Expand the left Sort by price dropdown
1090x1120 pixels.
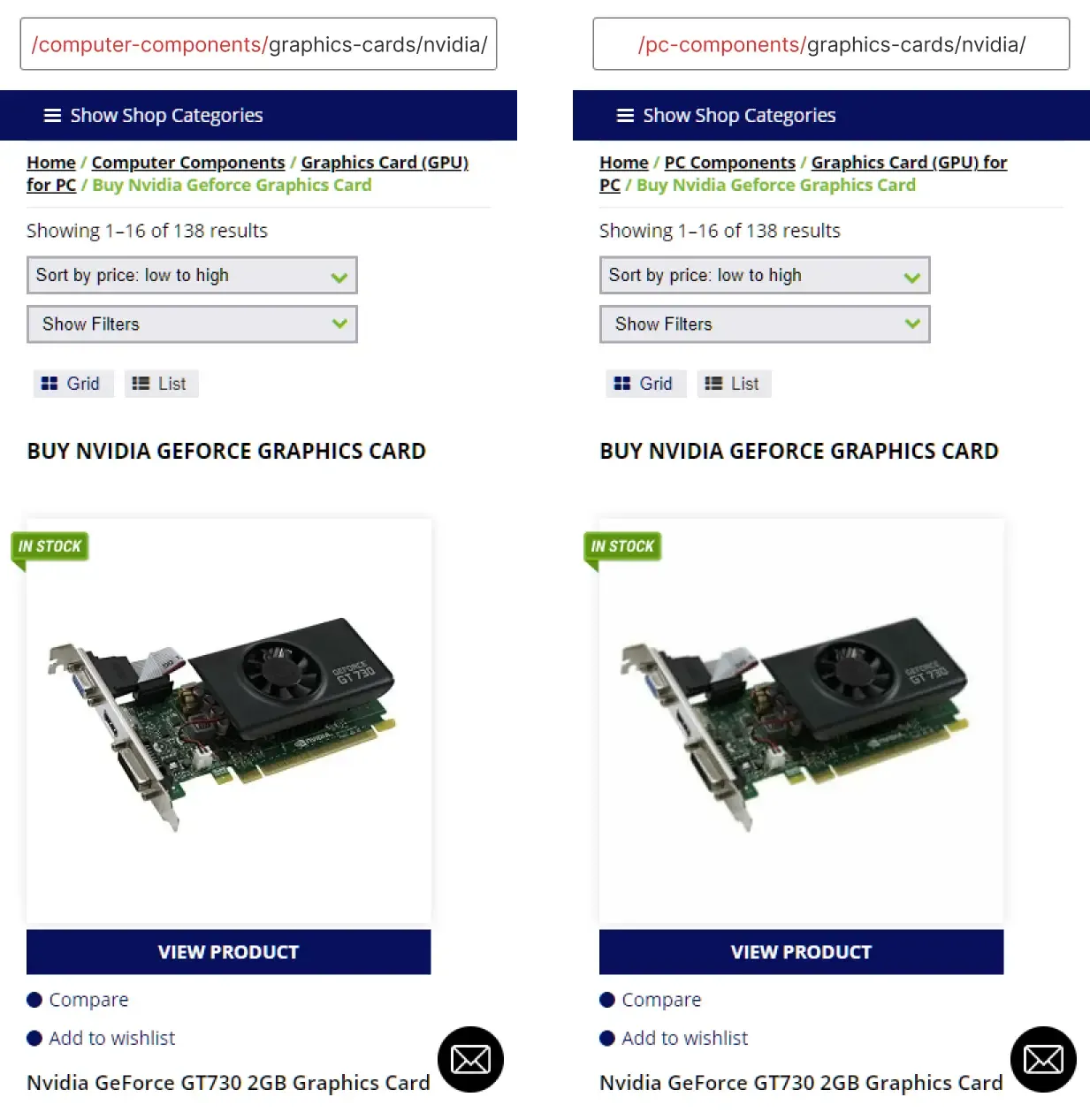point(192,275)
